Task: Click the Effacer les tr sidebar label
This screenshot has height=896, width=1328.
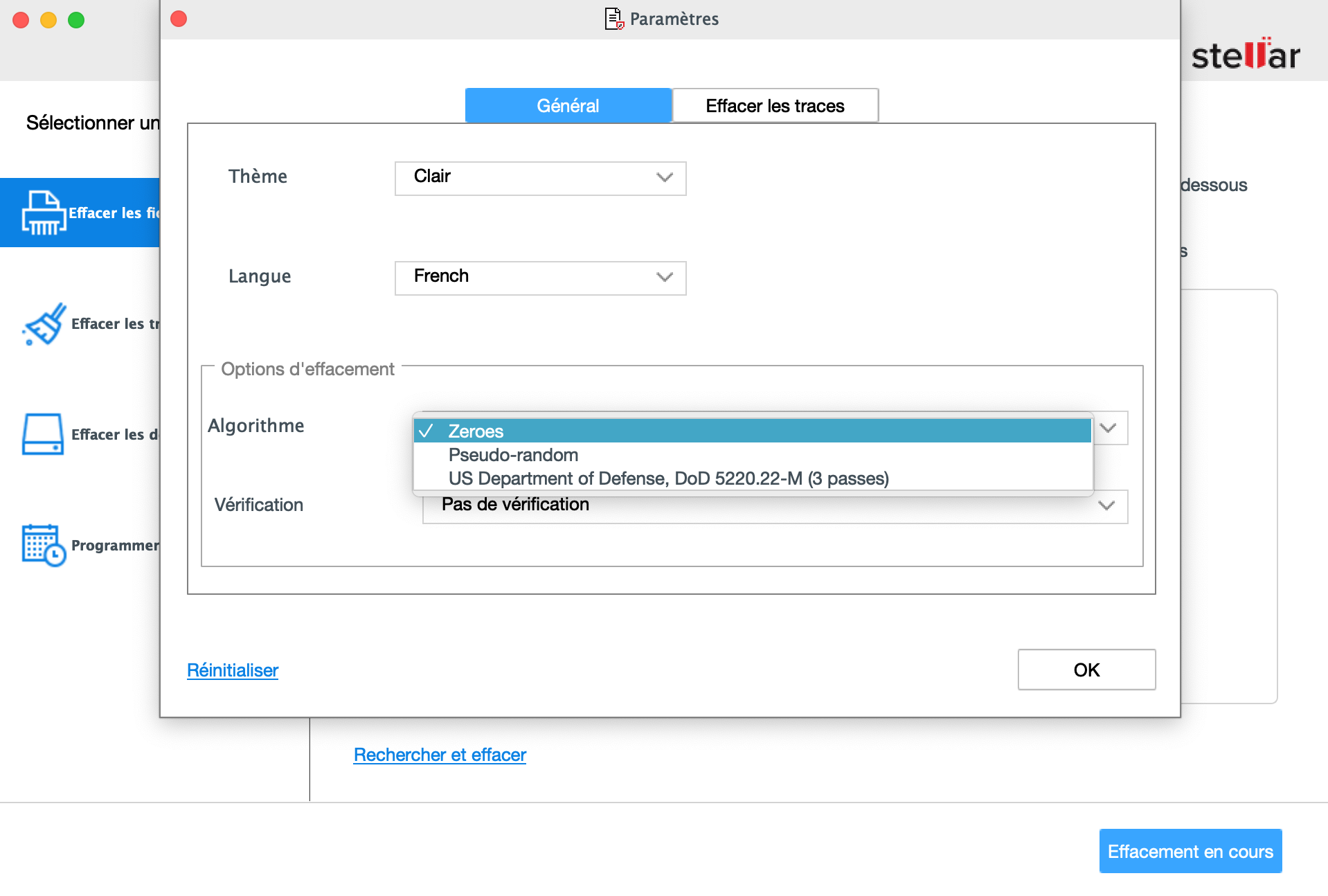Action: [116, 323]
